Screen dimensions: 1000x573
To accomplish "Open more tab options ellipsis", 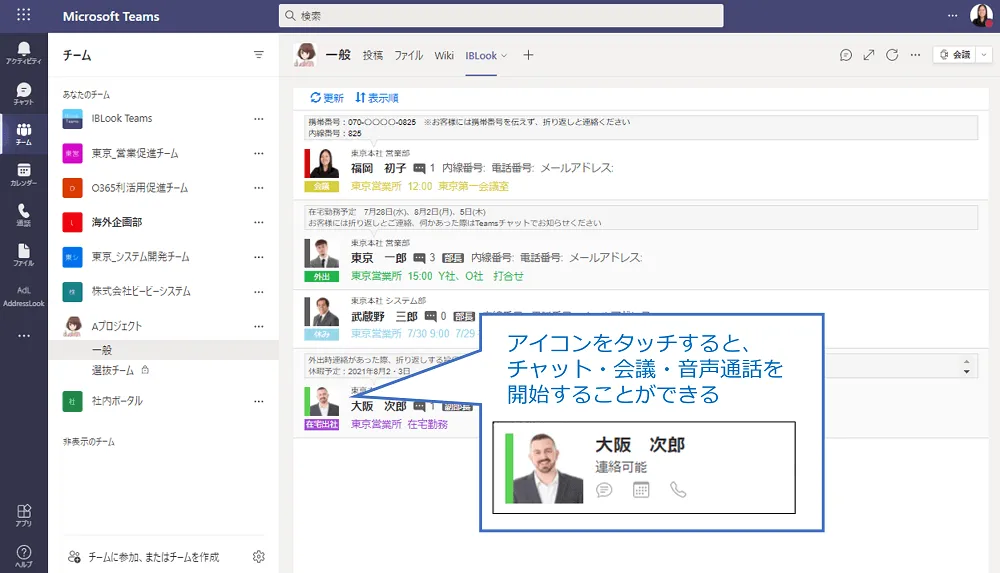I will [915, 55].
